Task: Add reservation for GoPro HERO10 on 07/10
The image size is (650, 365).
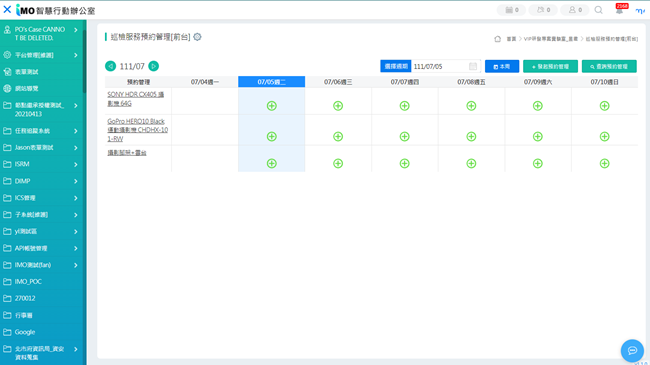Action: pos(604,136)
